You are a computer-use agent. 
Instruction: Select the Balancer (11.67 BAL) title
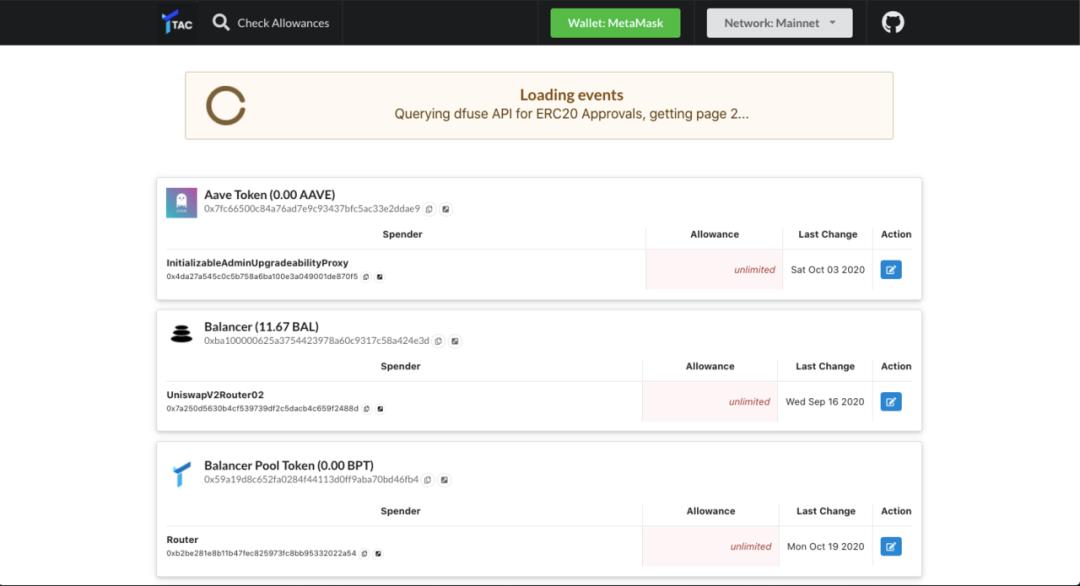pos(261,326)
